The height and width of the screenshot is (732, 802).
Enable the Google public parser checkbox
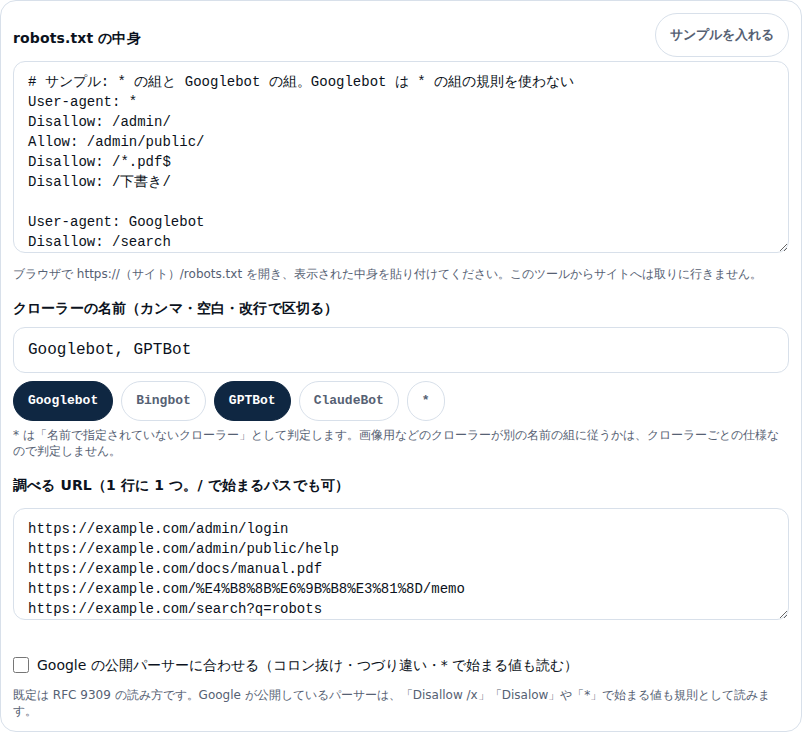21,665
